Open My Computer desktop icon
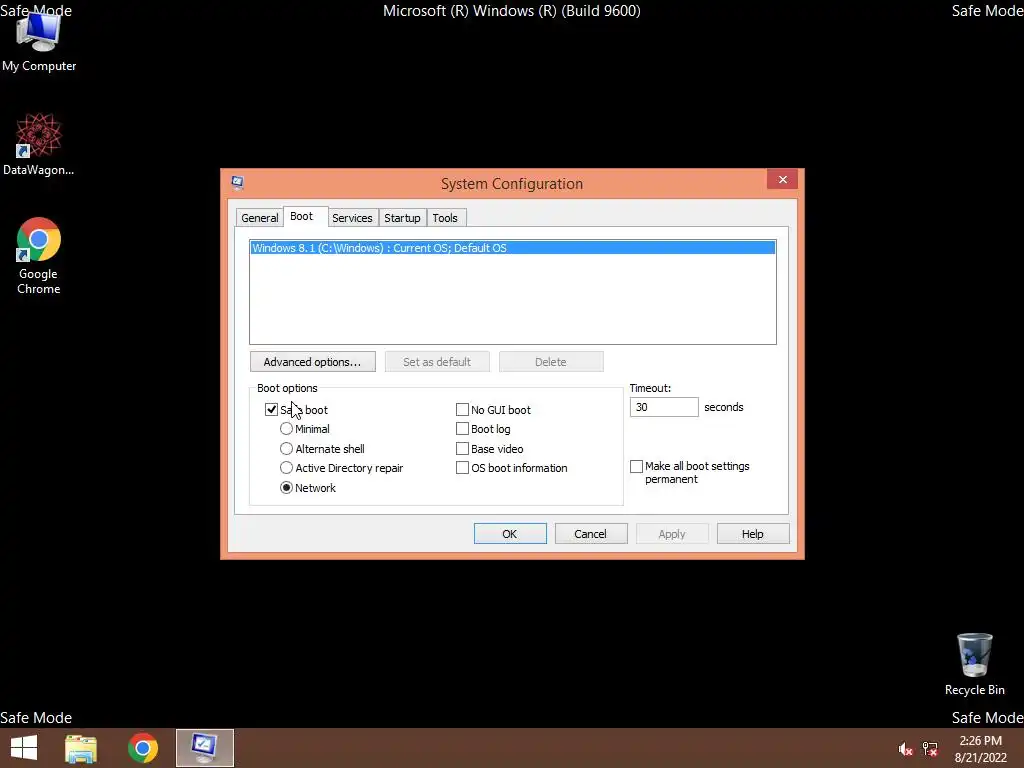The width and height of the screenshot is (1024, 768). (39, 41)
